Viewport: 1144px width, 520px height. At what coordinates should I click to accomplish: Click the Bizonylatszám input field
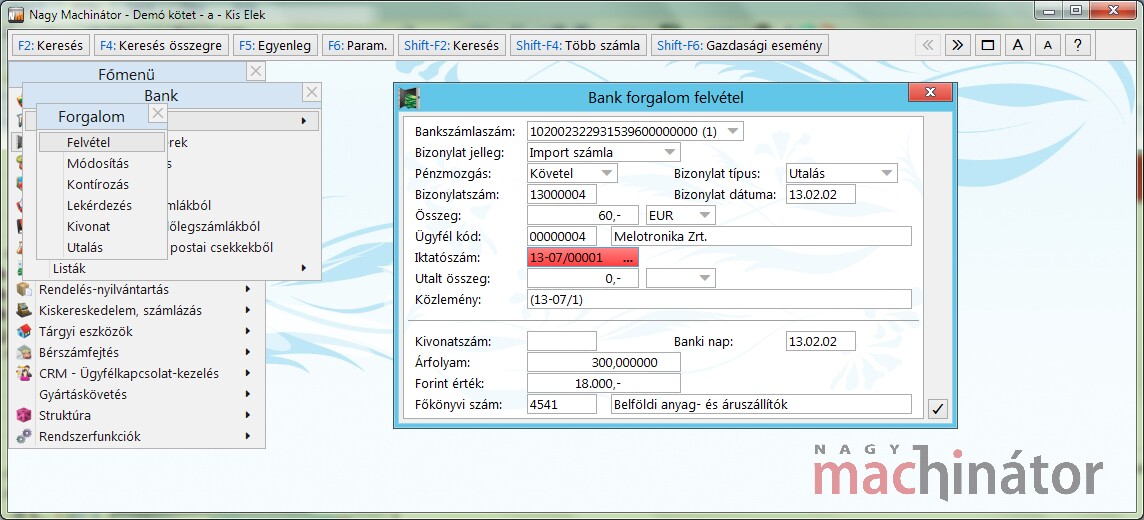pos(561,194)
